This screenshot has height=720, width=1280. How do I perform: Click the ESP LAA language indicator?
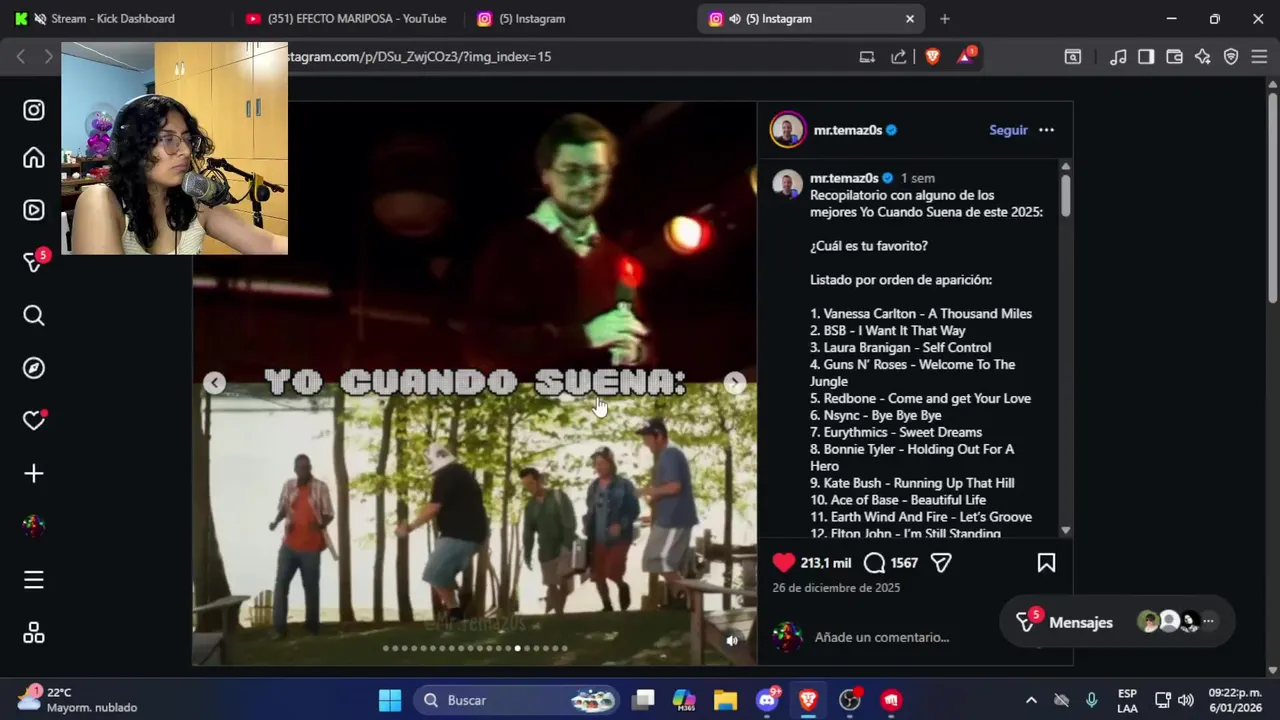point(1127,700)
